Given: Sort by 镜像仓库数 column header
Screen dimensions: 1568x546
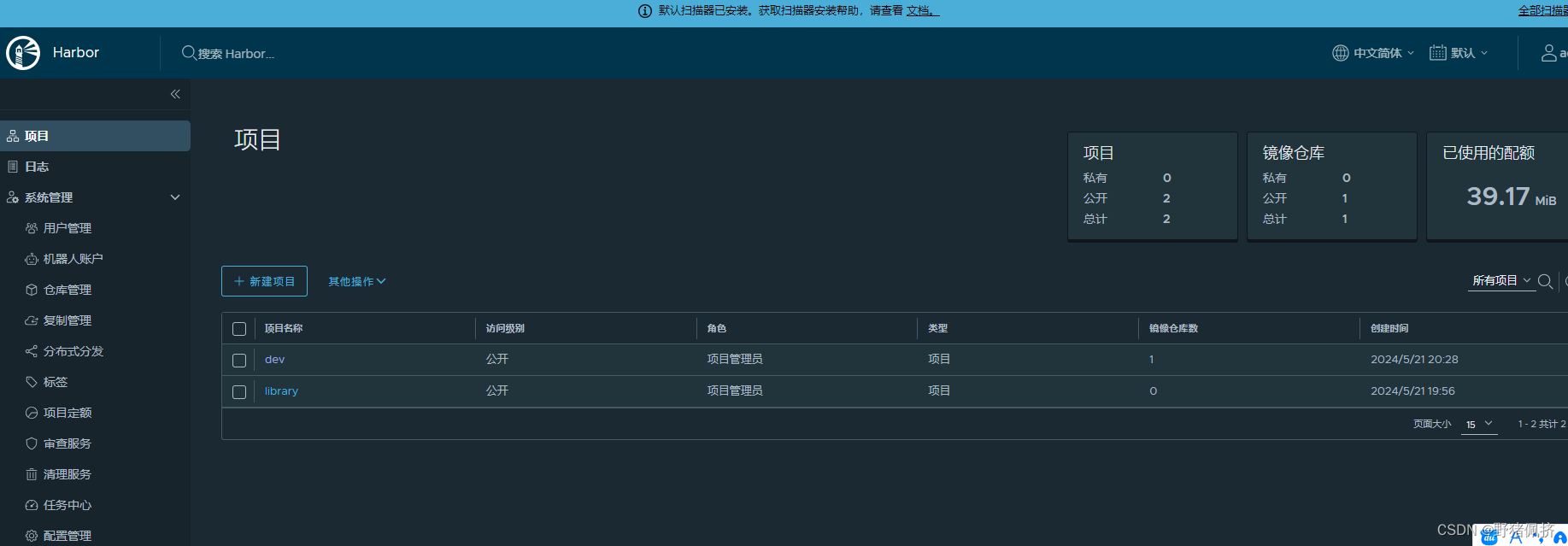Looking at the screenshot, I should [1173, 328].
